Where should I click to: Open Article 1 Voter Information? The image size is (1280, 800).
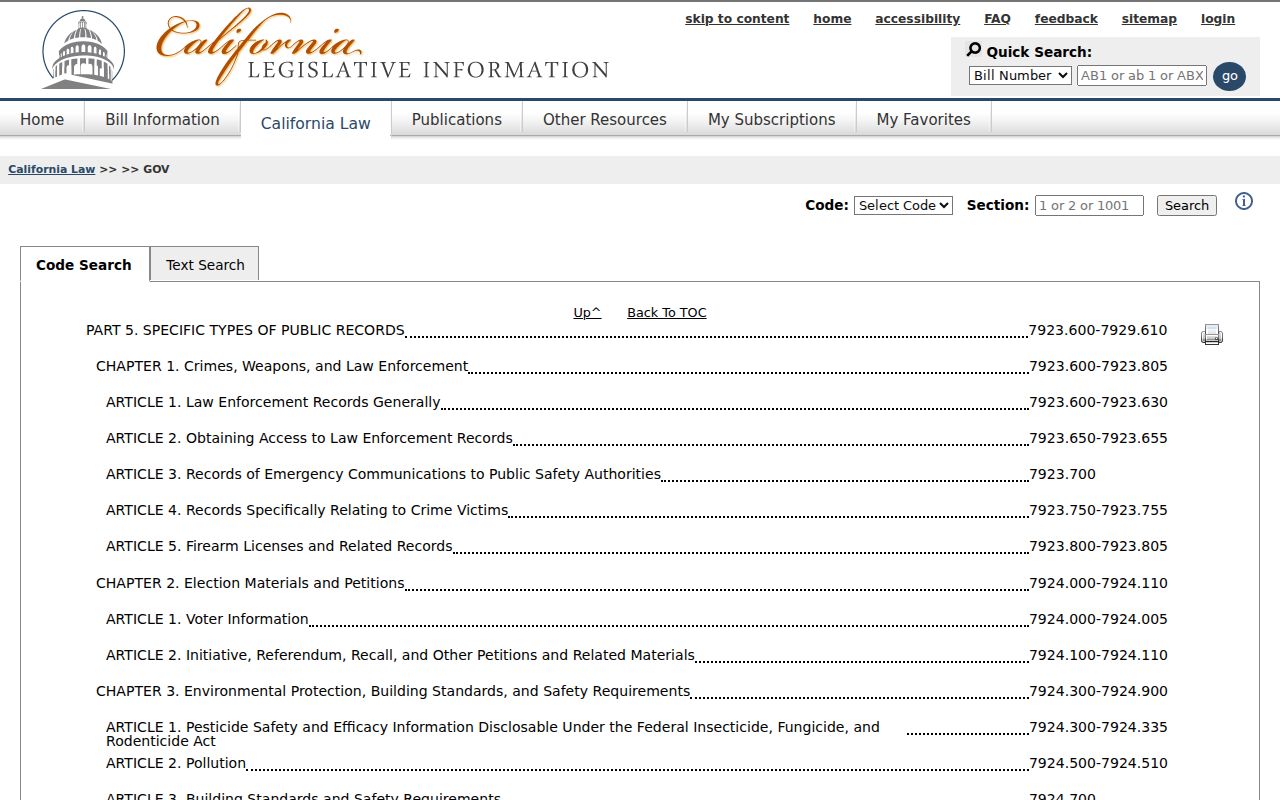(x=207, y=619)
